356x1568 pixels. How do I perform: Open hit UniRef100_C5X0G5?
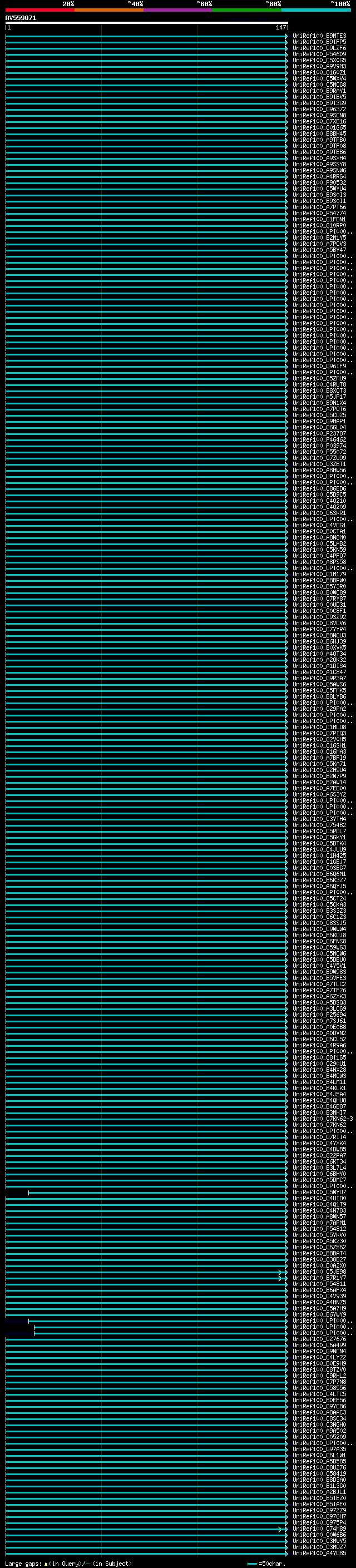click(x=319, y=60)
